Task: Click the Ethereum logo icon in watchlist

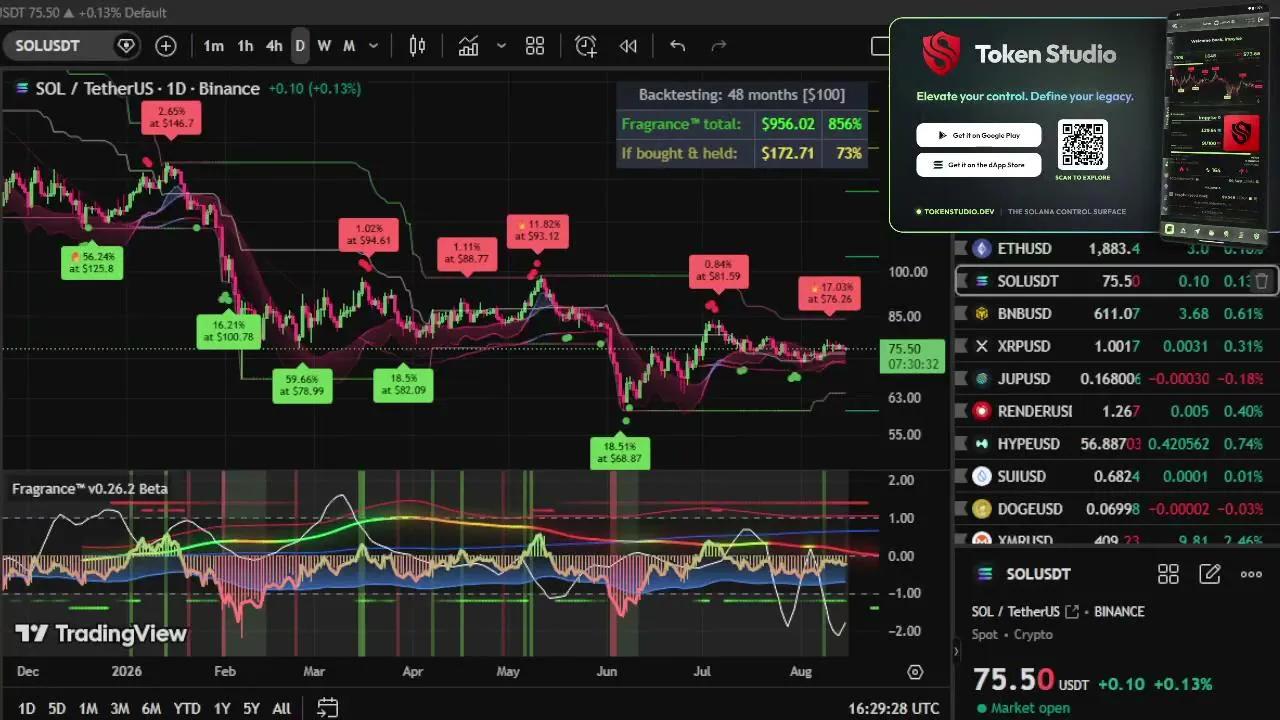Action: click(981, 248)
